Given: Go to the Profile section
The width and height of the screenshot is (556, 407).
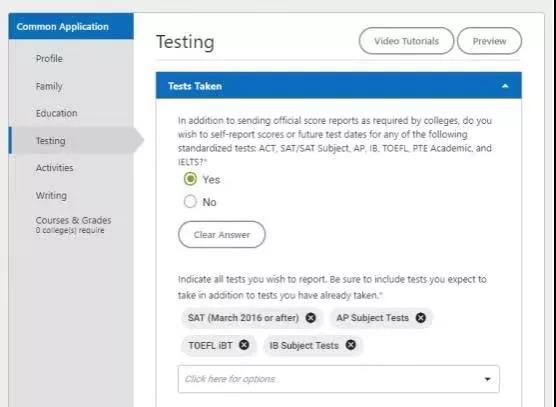Looking at the screenshot, I should pyautogui.click(x=49, y=58).
